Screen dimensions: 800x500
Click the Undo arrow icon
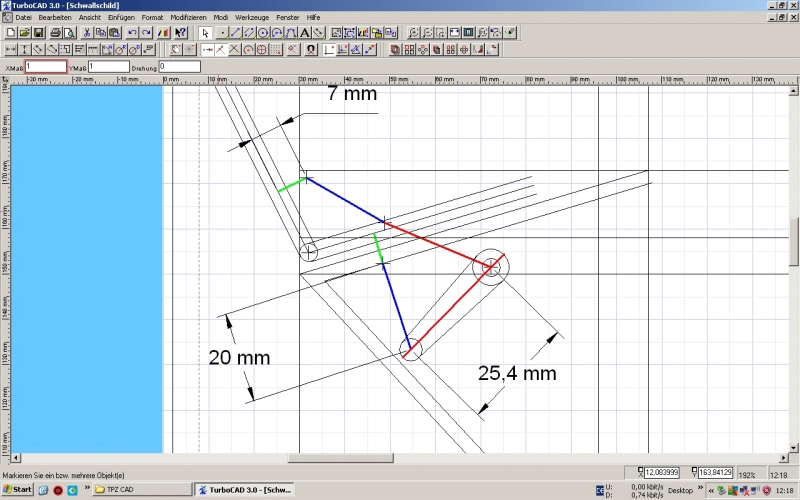pyautogui.click(x=133, y=32)
